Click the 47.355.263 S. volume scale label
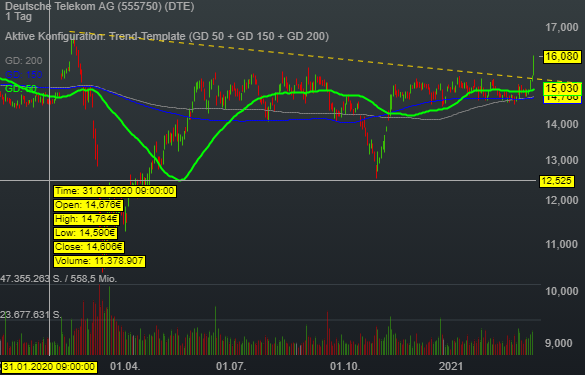585x375 pixels. (x=59, y=279)
